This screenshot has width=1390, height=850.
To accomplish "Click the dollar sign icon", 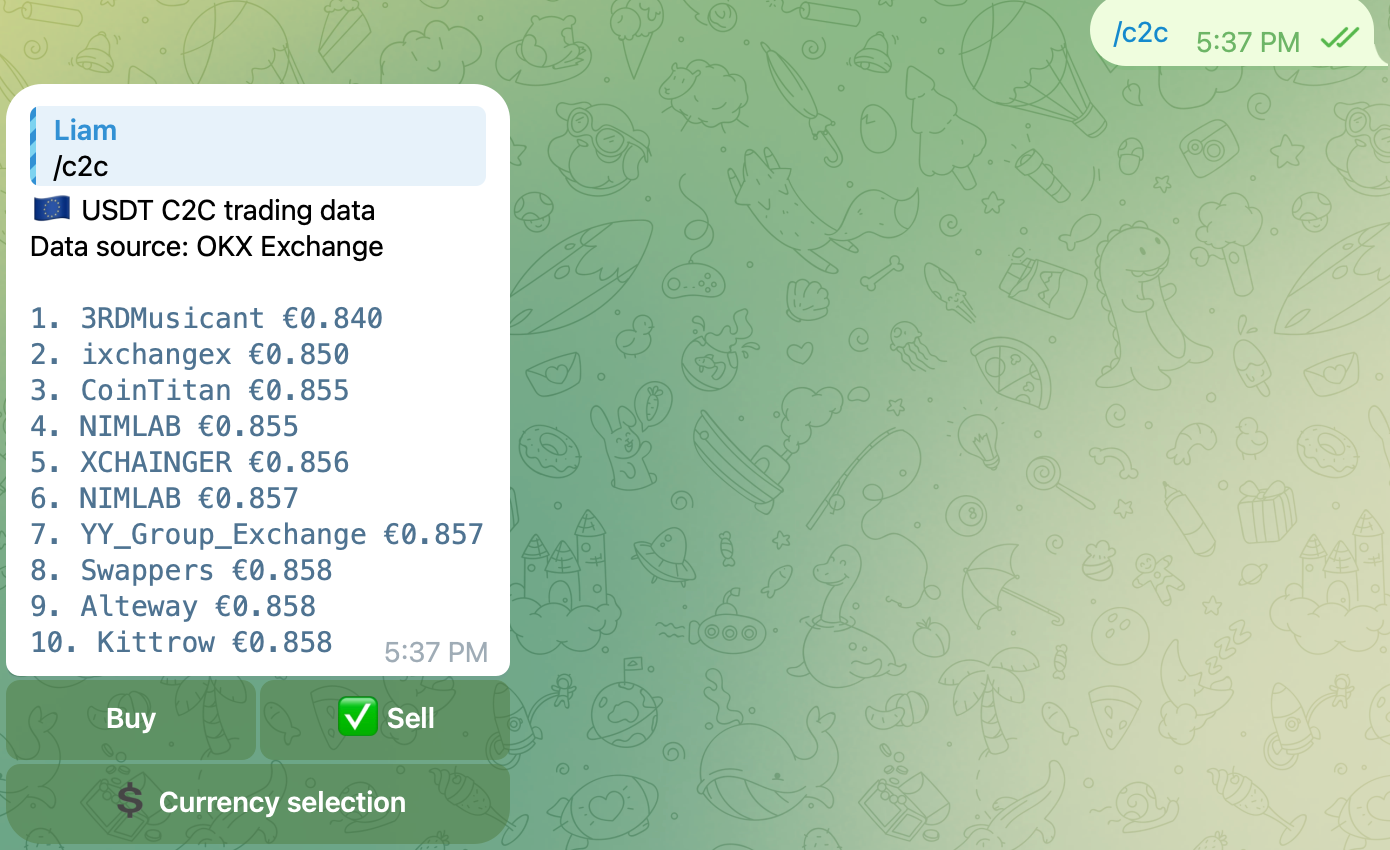I will click(x=130, y=802).
